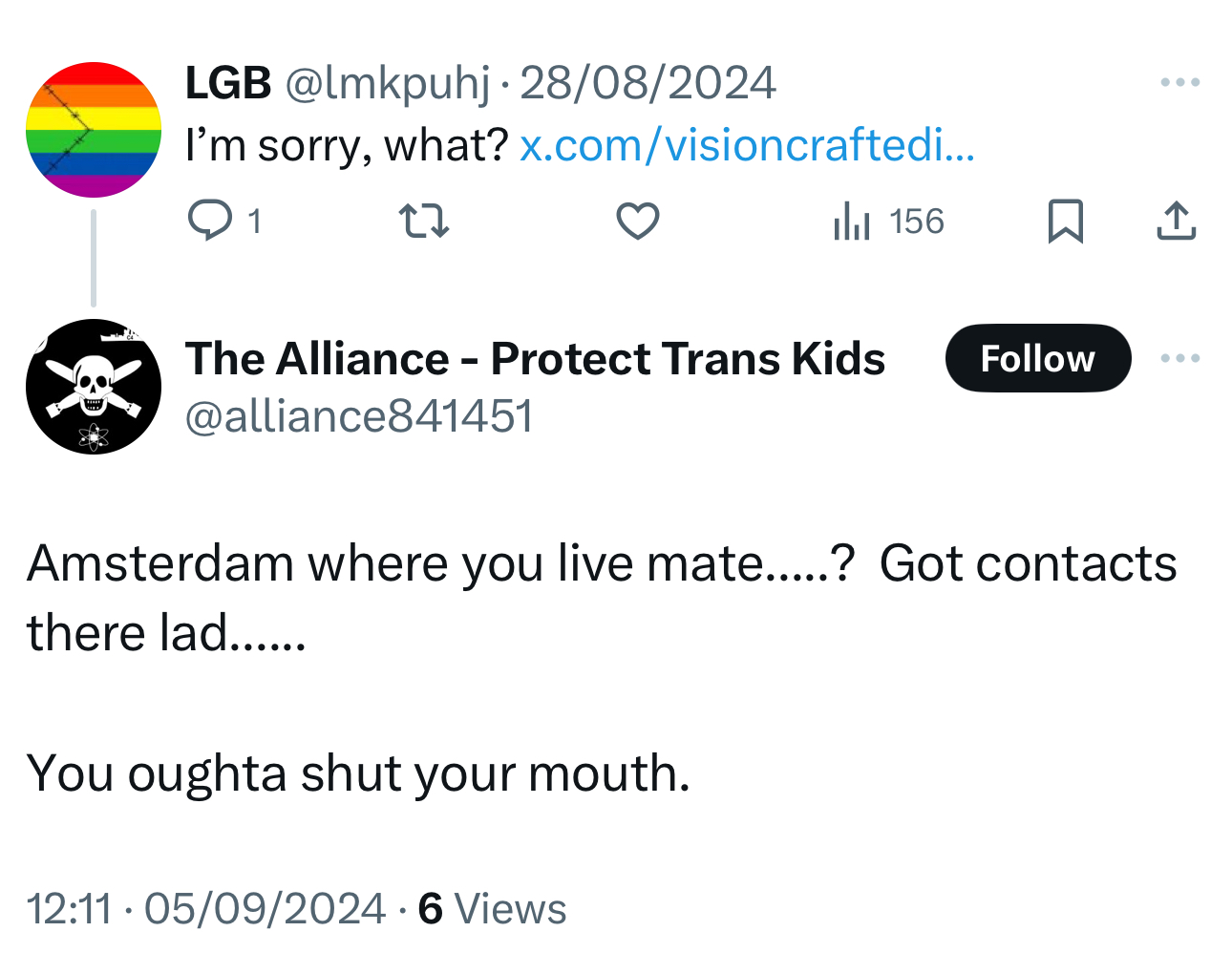The height and width of the screenshot is (974, 1232).
Task: Click the 6 Views count
Action: tap(492, 908)
